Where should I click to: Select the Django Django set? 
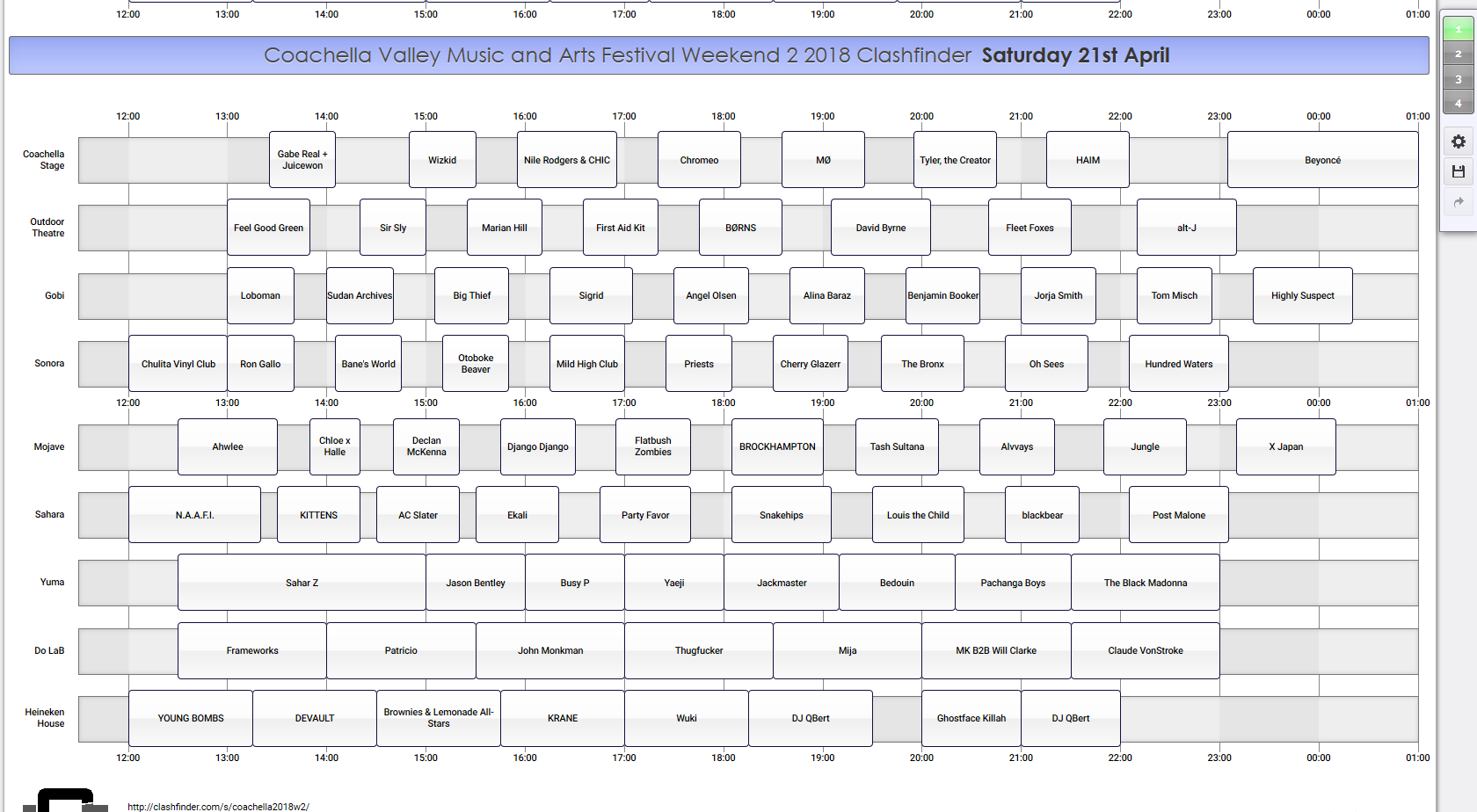coord(538,446)
